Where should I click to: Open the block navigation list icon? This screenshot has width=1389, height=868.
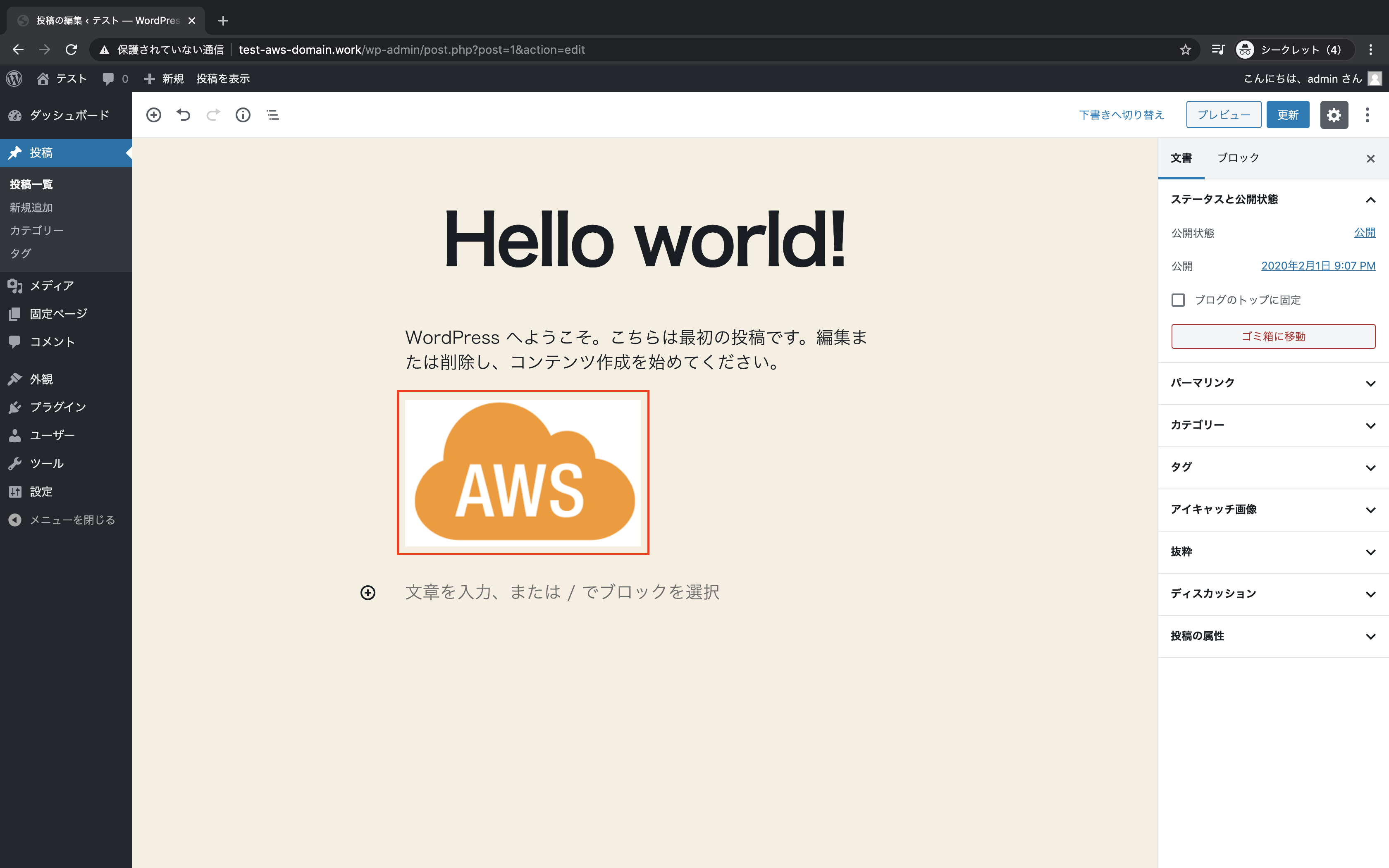[x=273, y=115]
